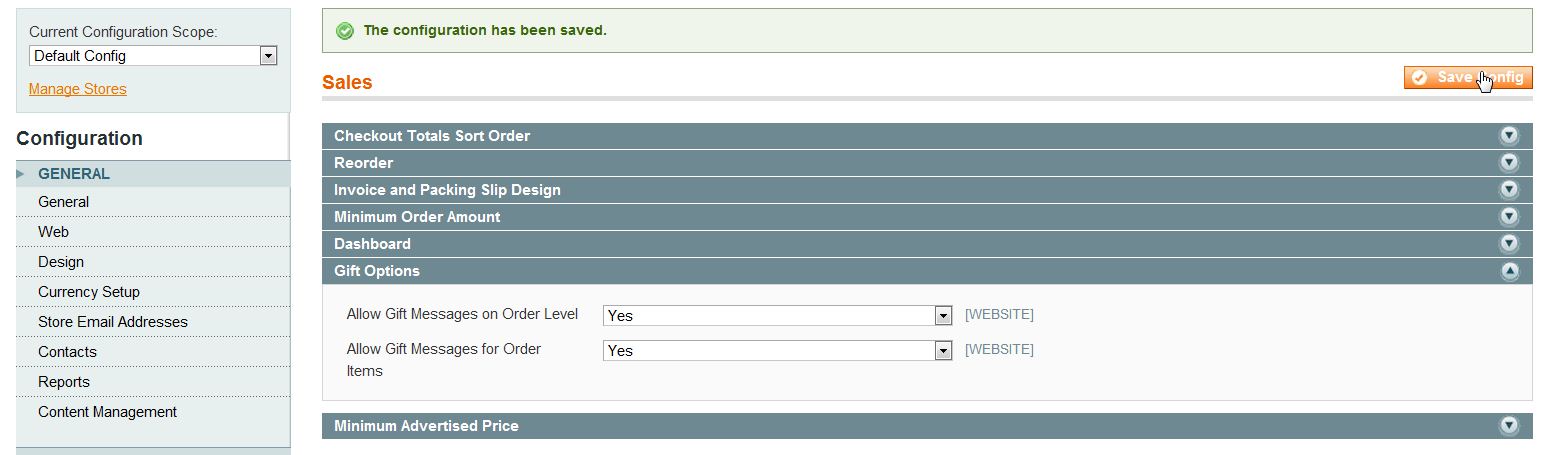Click the Gift Options section header
The image size is (1549, 455).
click(x=377, y=271)
